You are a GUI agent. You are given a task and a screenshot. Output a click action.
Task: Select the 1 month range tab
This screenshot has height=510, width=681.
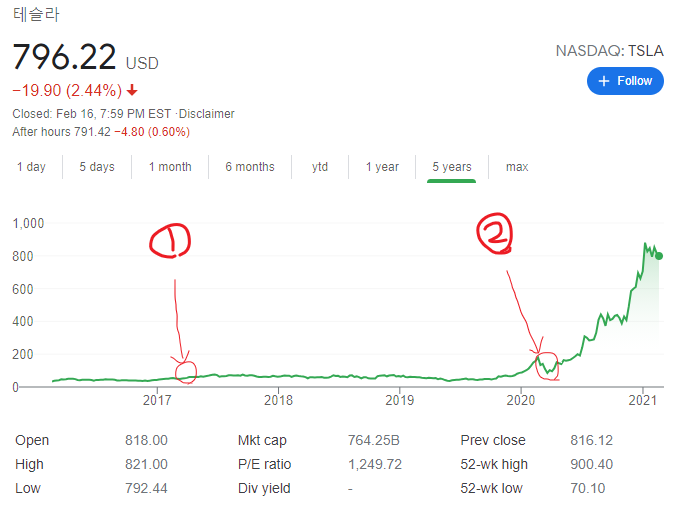coord(170,167)
